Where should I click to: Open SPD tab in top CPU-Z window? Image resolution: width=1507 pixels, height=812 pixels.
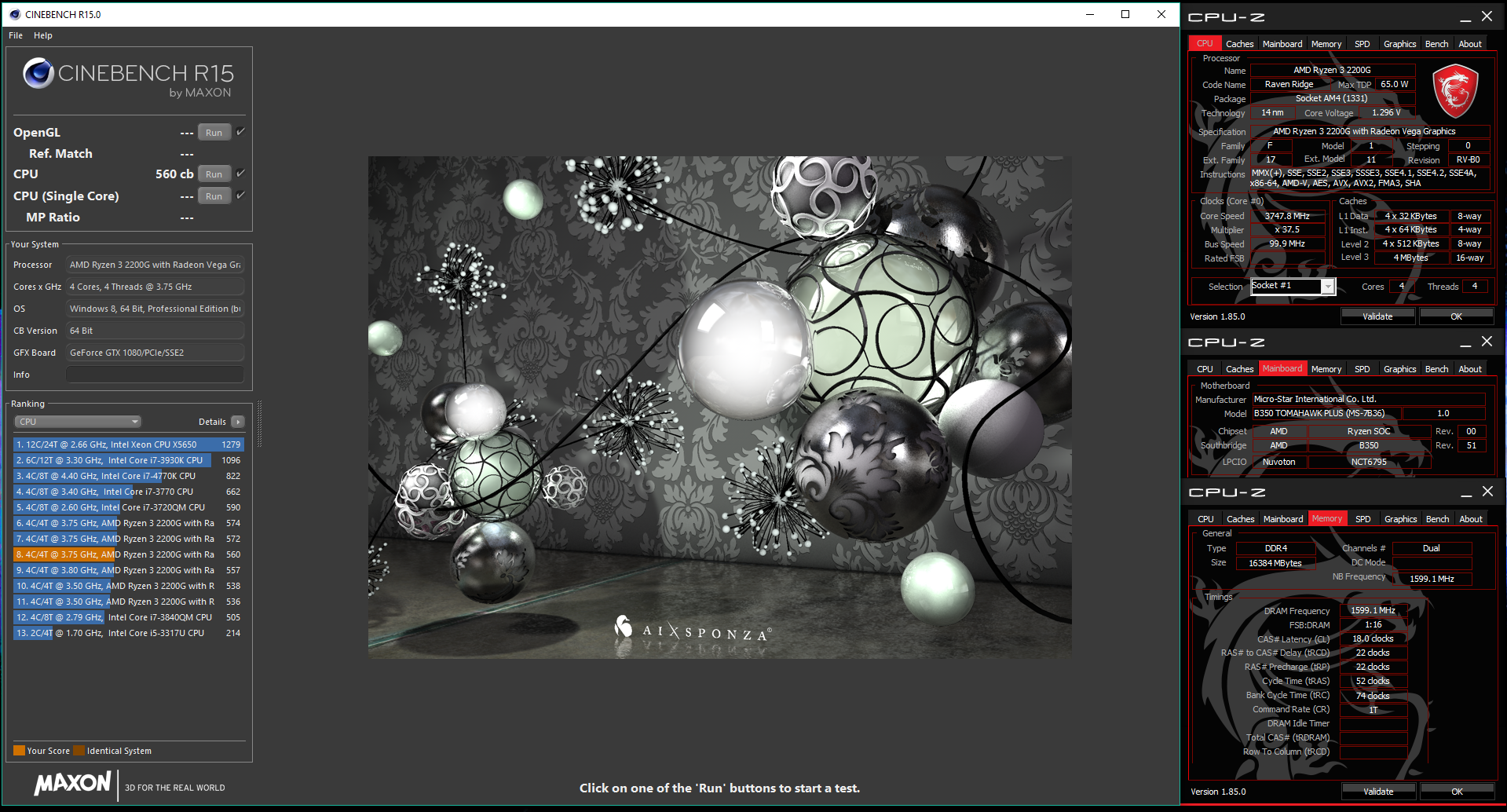(1363, 44)
